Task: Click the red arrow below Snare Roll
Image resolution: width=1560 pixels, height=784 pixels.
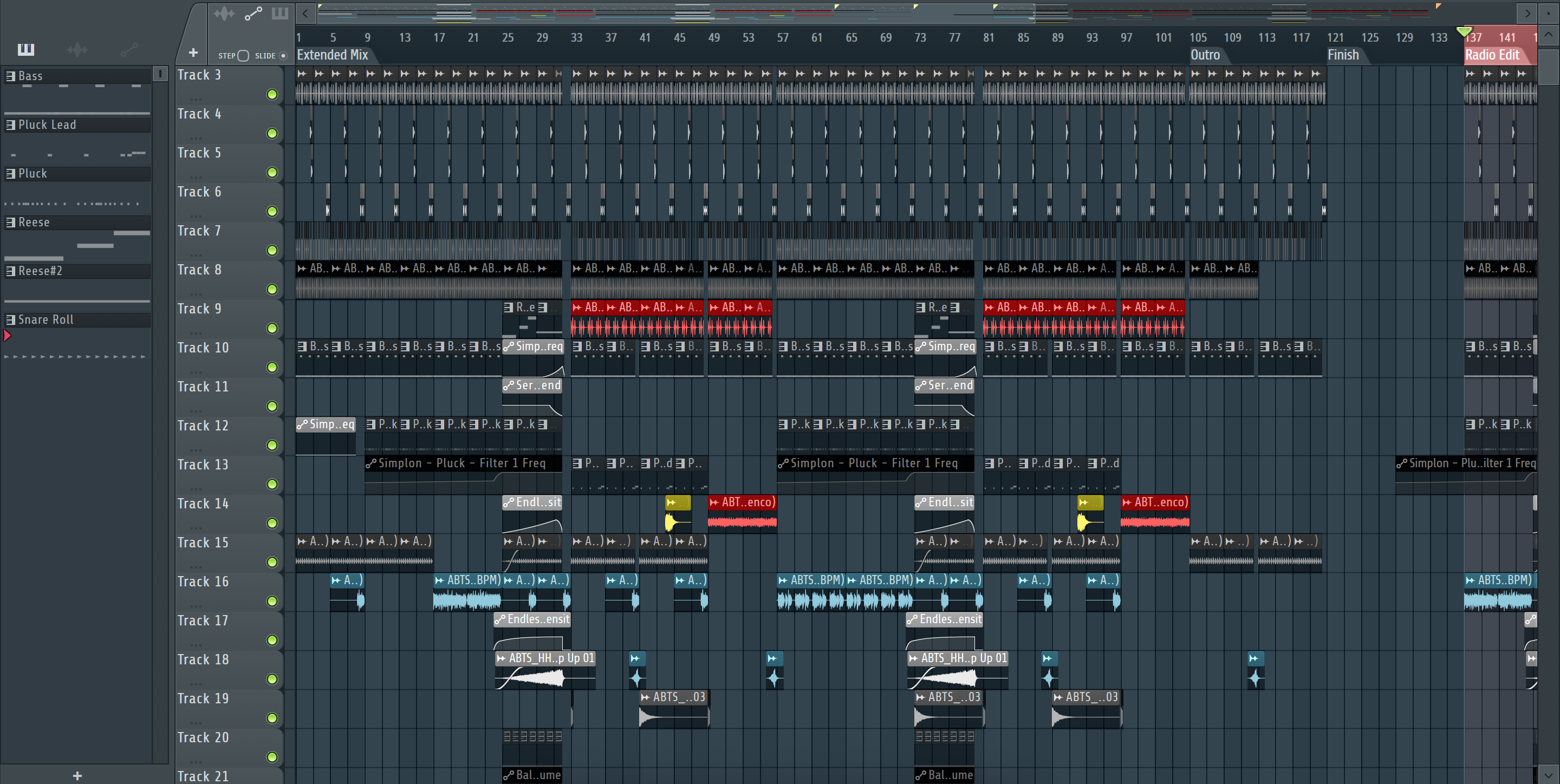Action: 7,335
